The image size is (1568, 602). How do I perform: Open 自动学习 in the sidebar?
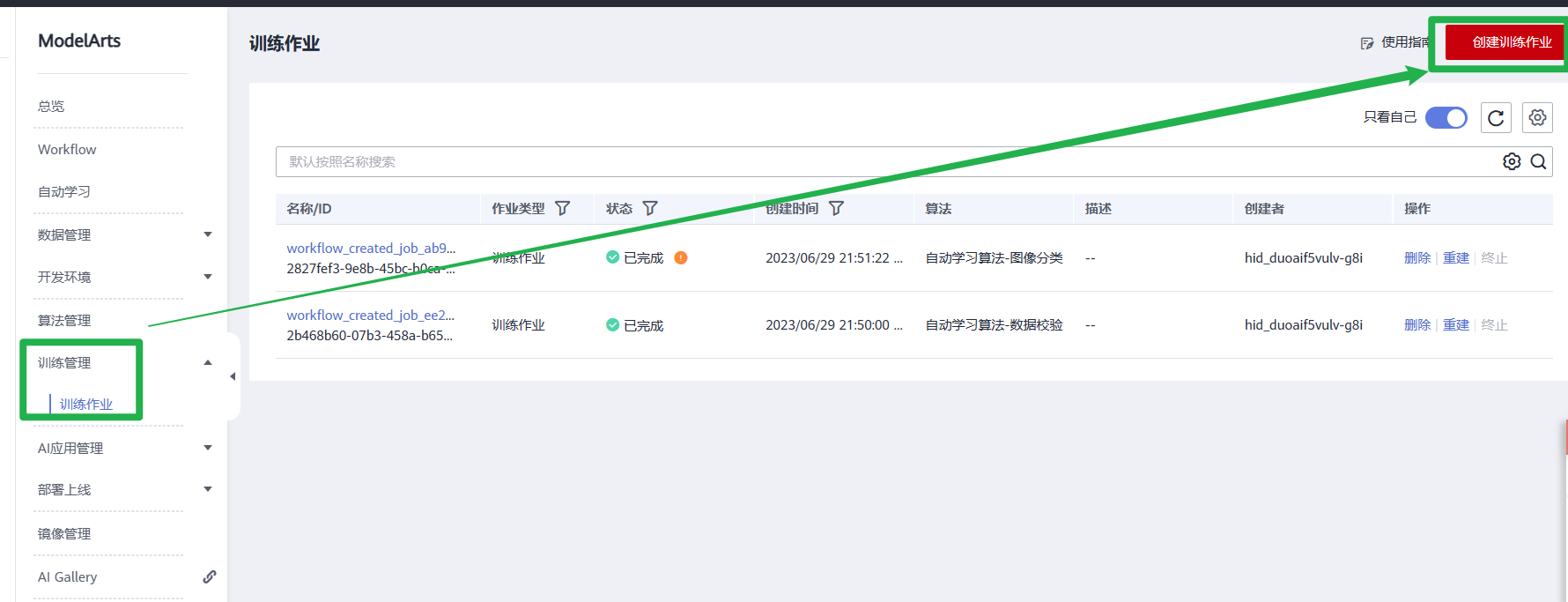63,191
